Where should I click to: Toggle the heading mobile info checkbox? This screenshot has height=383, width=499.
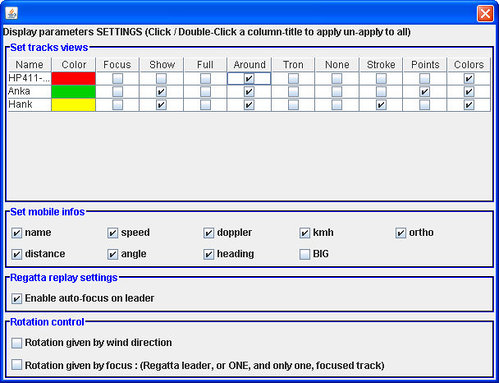(x=209, y=254)
